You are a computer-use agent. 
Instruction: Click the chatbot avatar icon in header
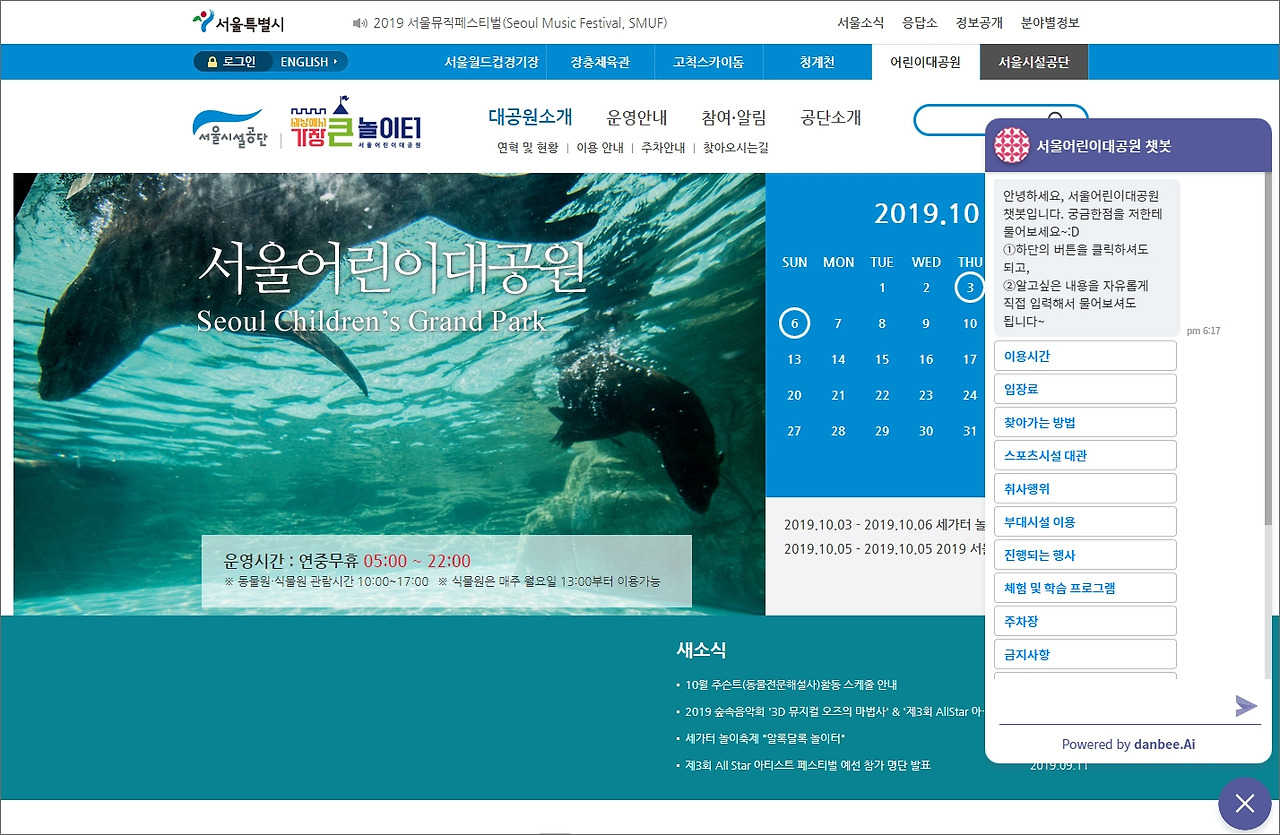[x=1011, y=146]
